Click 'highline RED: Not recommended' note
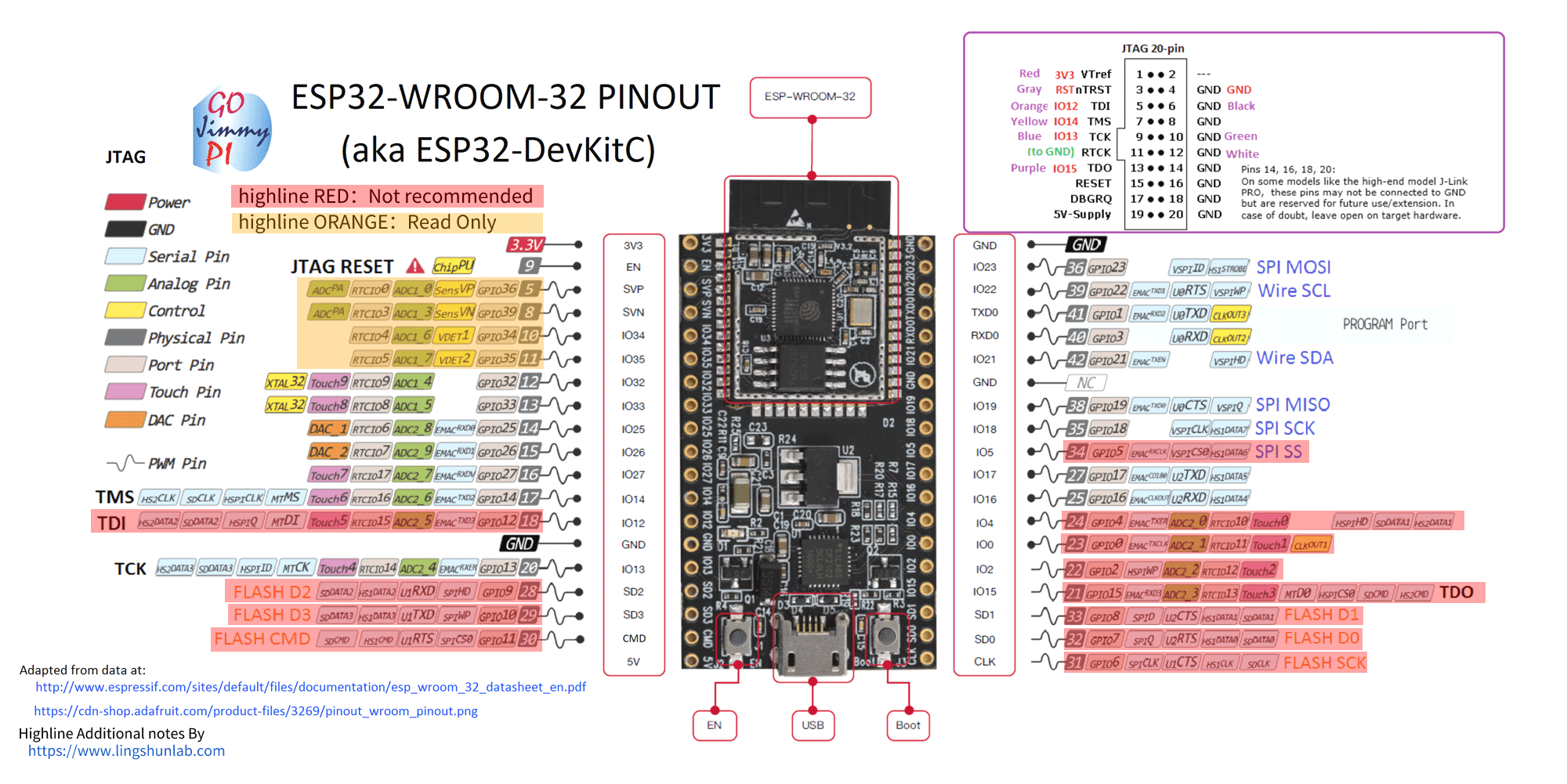 pos(387,196)
